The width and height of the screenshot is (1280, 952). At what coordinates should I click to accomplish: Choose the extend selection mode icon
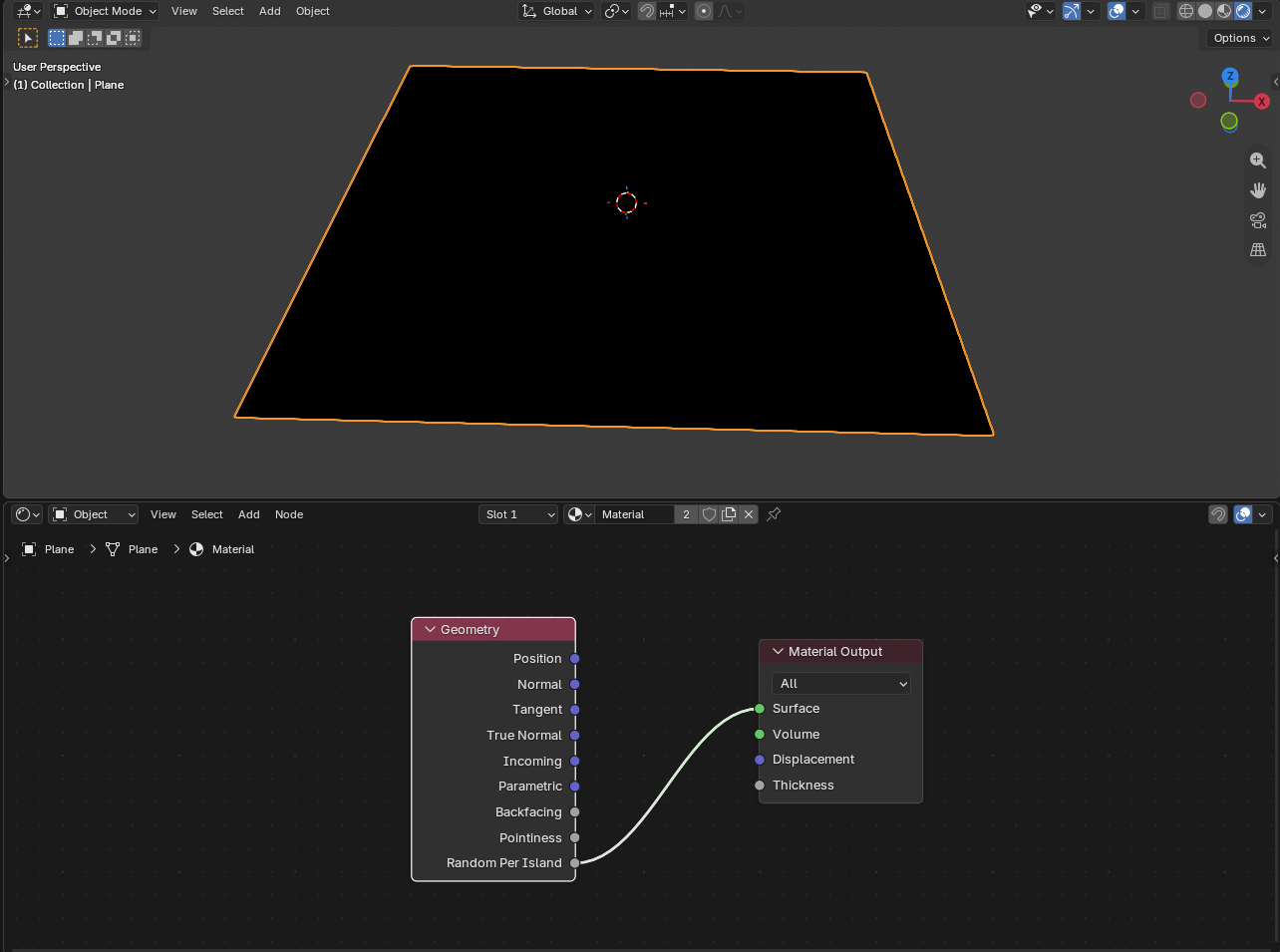(76, 38)
